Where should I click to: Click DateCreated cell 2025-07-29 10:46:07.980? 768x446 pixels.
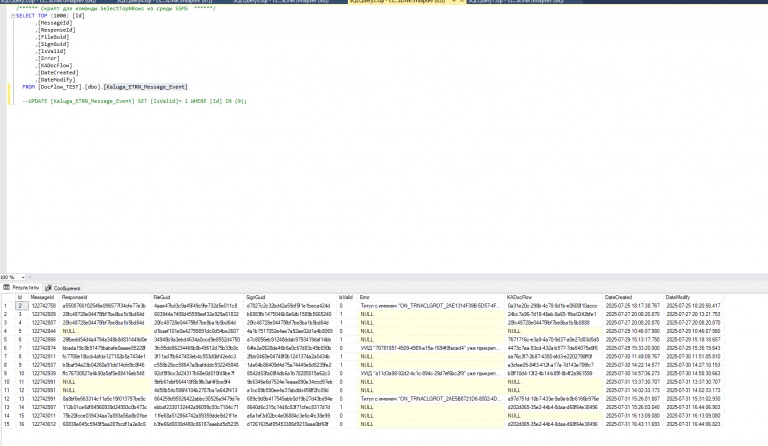[633, 331]
